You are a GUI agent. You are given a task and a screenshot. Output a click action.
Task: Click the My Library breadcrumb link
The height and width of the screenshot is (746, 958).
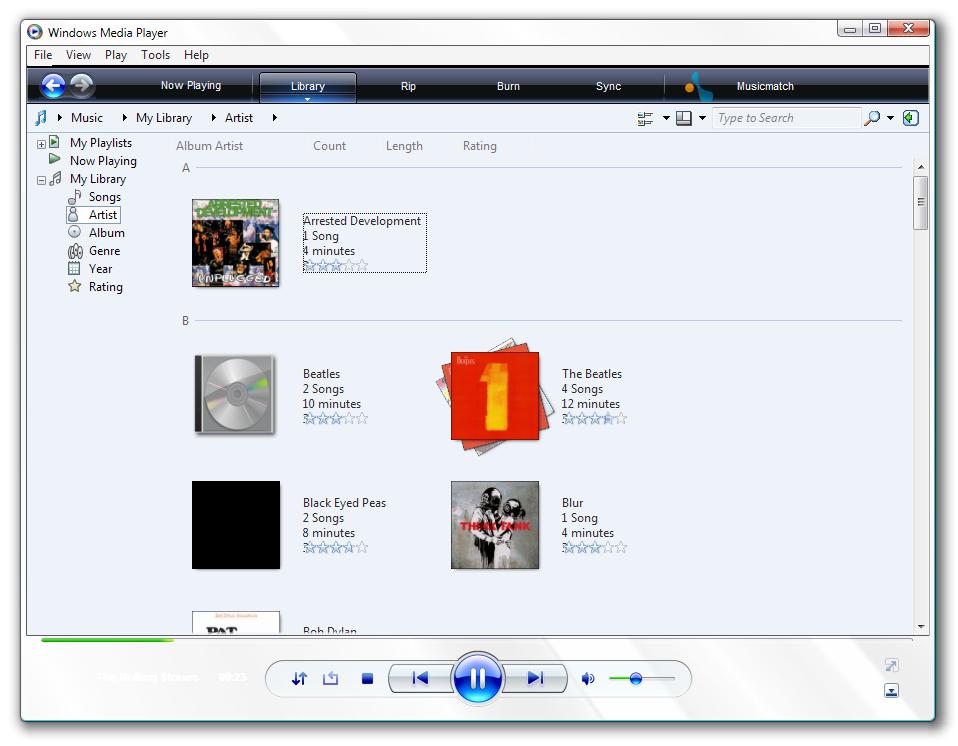coord(164,117)
